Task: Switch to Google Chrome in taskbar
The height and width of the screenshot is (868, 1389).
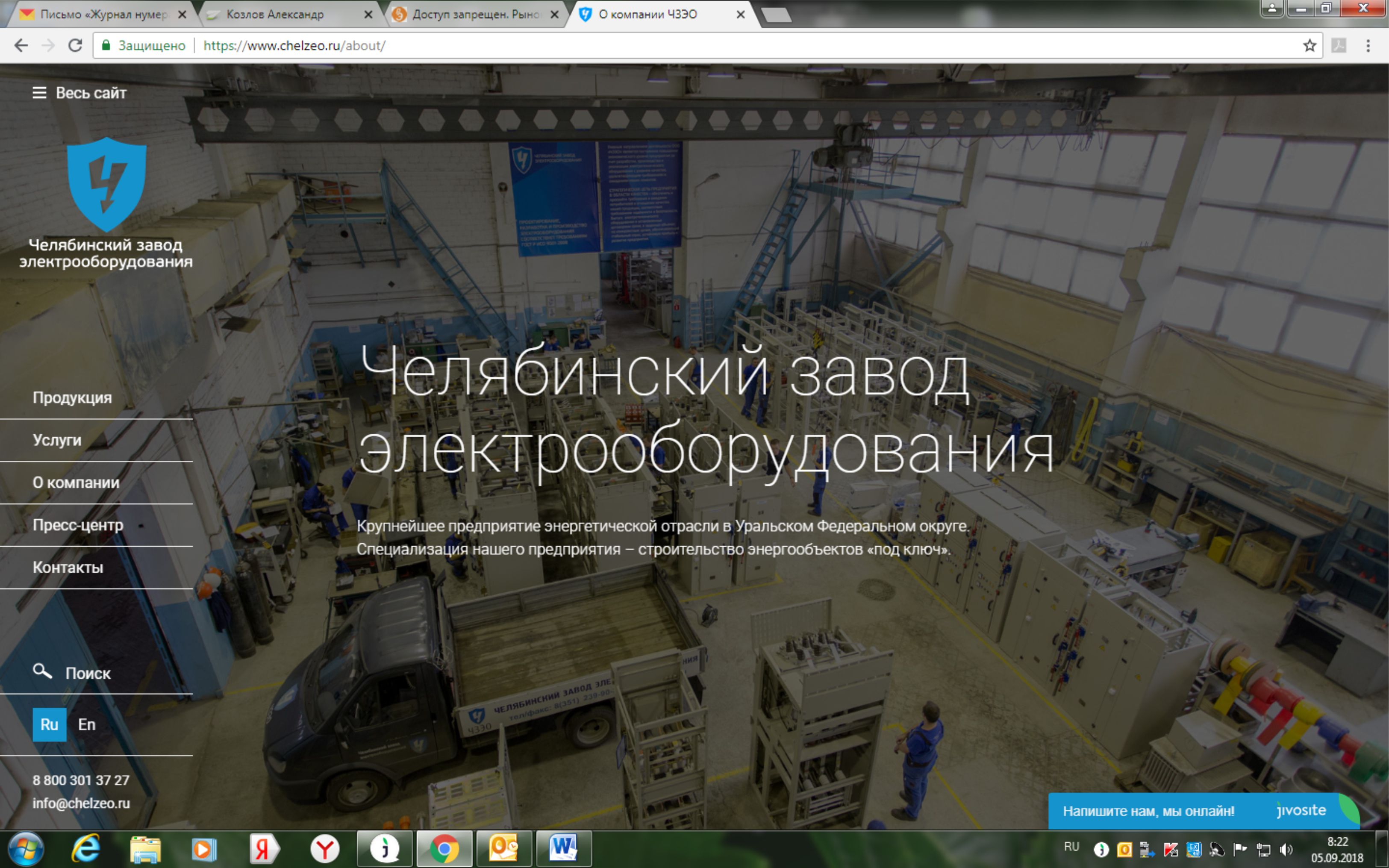Action: tap(444, 848)
